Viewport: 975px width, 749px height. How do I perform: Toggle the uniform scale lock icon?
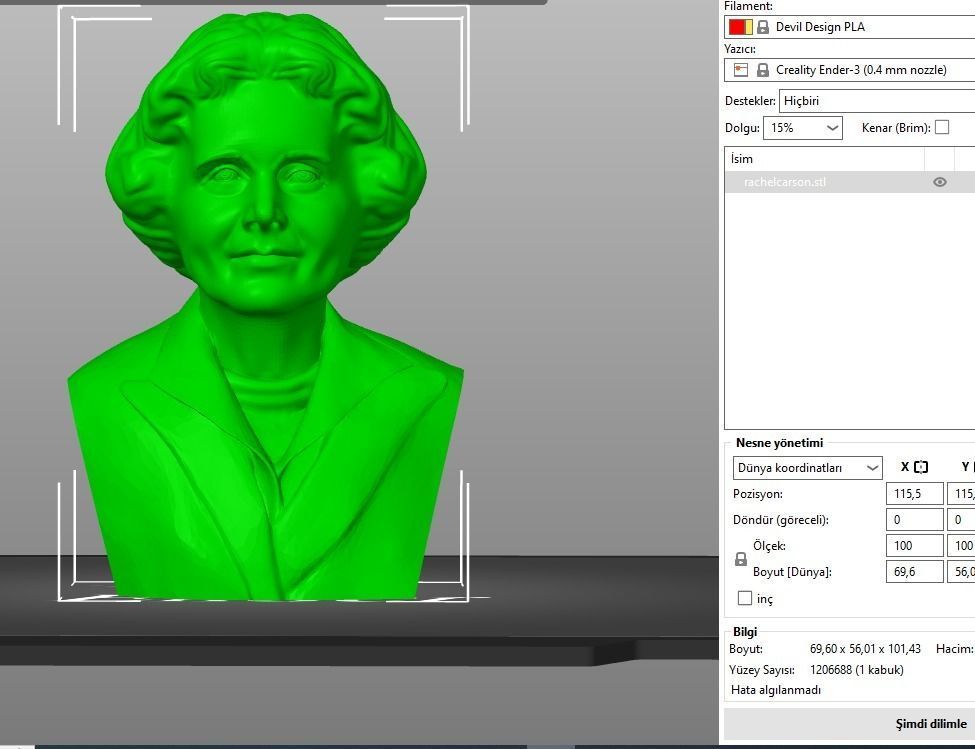[741, 559]
